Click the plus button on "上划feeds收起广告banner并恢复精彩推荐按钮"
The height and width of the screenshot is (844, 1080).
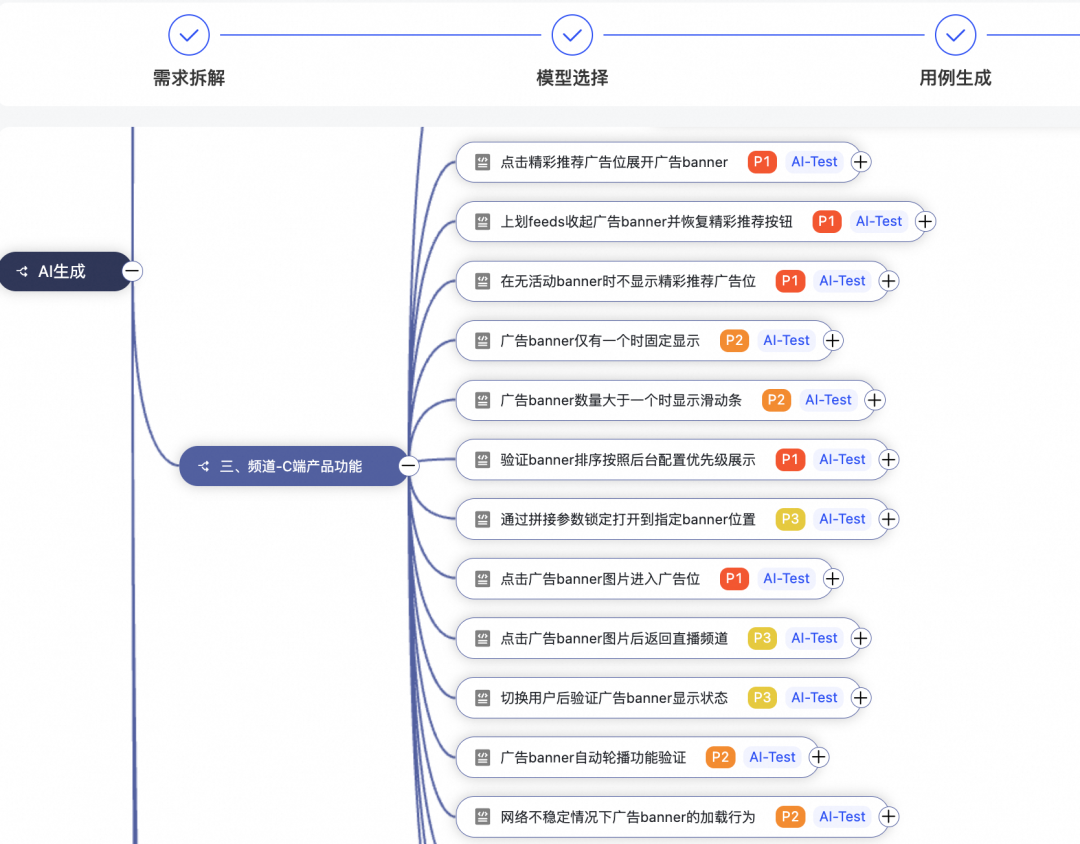click(x=925, y=221)
